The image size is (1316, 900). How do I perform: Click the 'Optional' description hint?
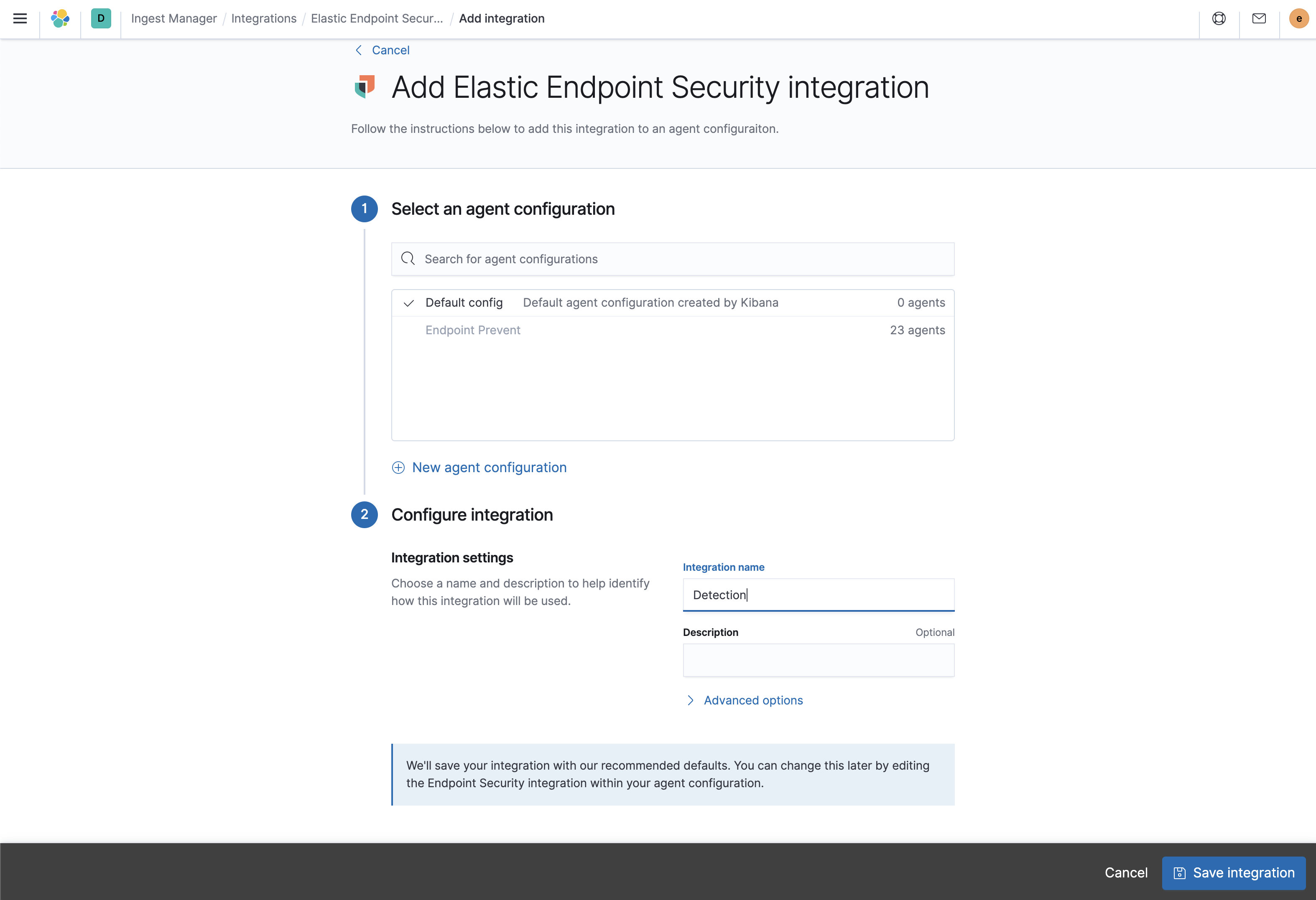[x=935, y=632]
